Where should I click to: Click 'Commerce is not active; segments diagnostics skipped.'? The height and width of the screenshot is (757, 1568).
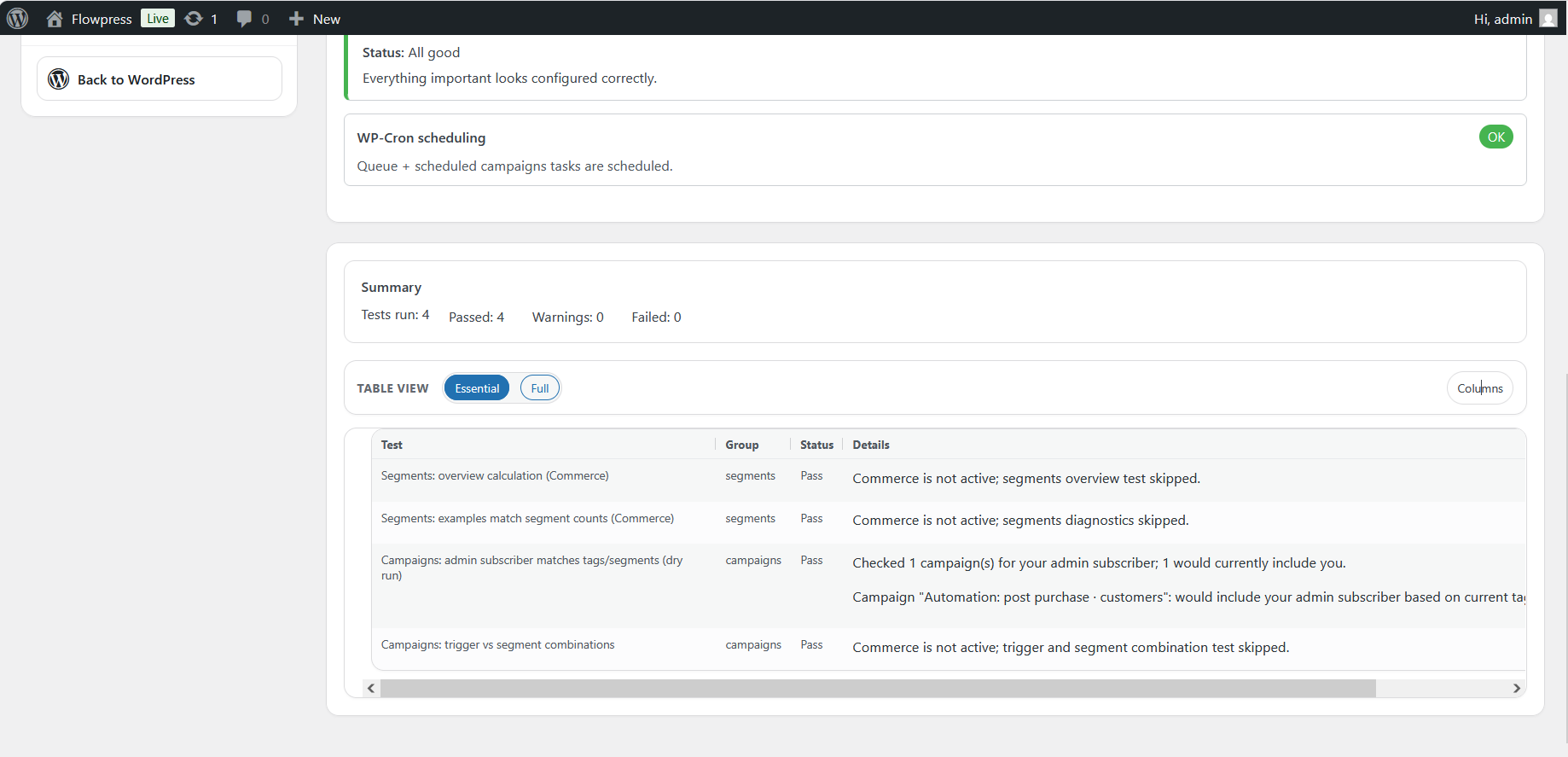(x=1020, y=520)
